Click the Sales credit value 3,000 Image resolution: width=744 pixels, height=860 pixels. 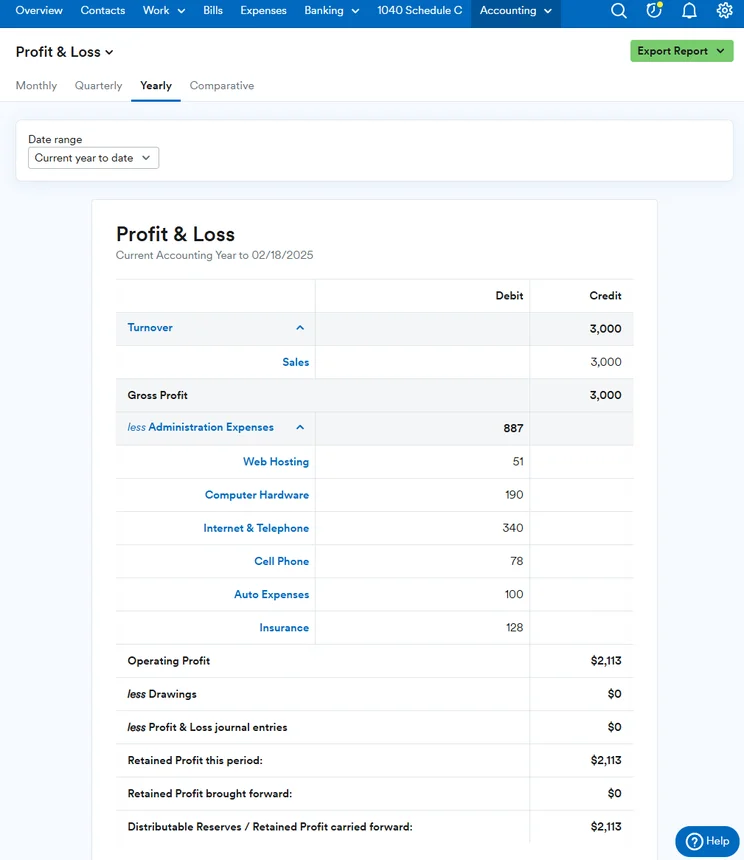tap(606, 362)
